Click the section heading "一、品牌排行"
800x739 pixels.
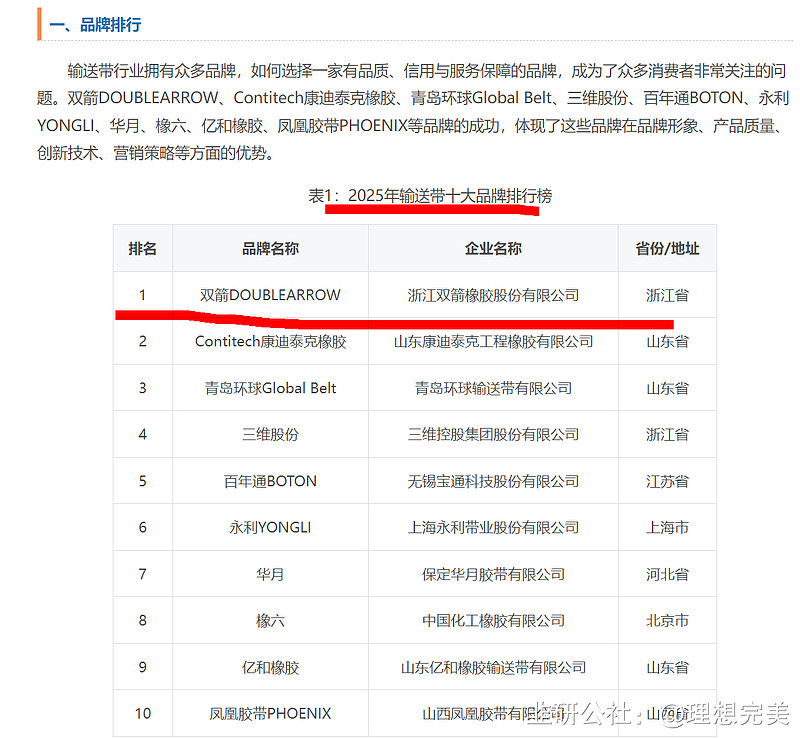pos(95,24)
